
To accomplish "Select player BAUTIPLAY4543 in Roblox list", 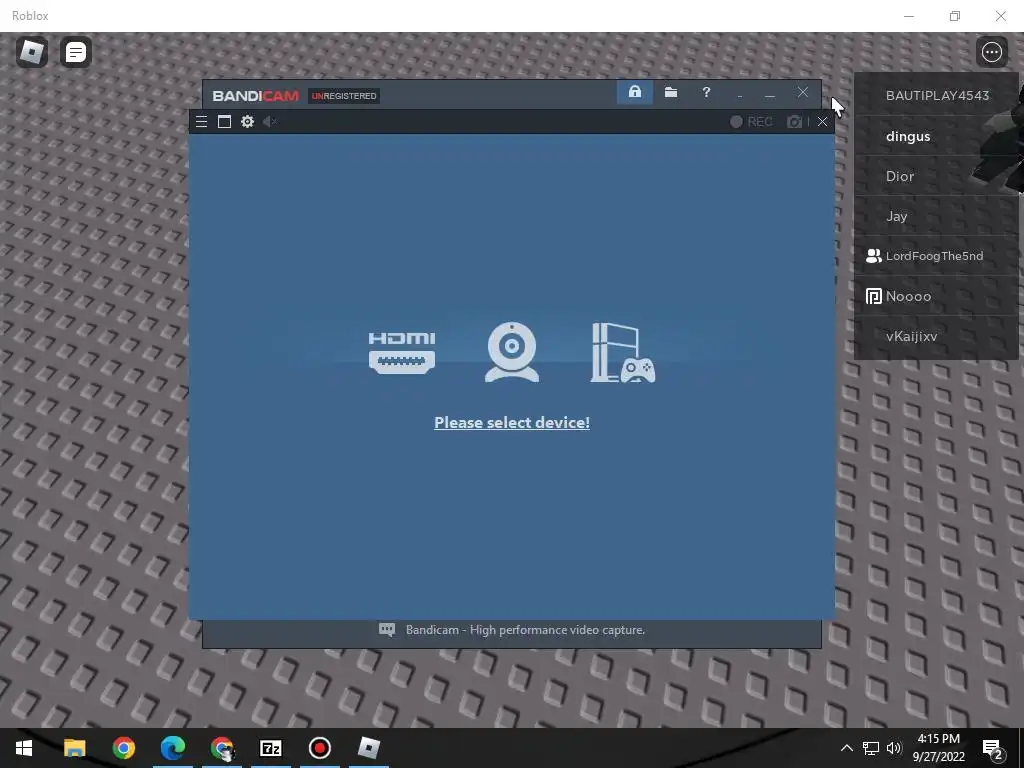I will click(x=936, y=95).
